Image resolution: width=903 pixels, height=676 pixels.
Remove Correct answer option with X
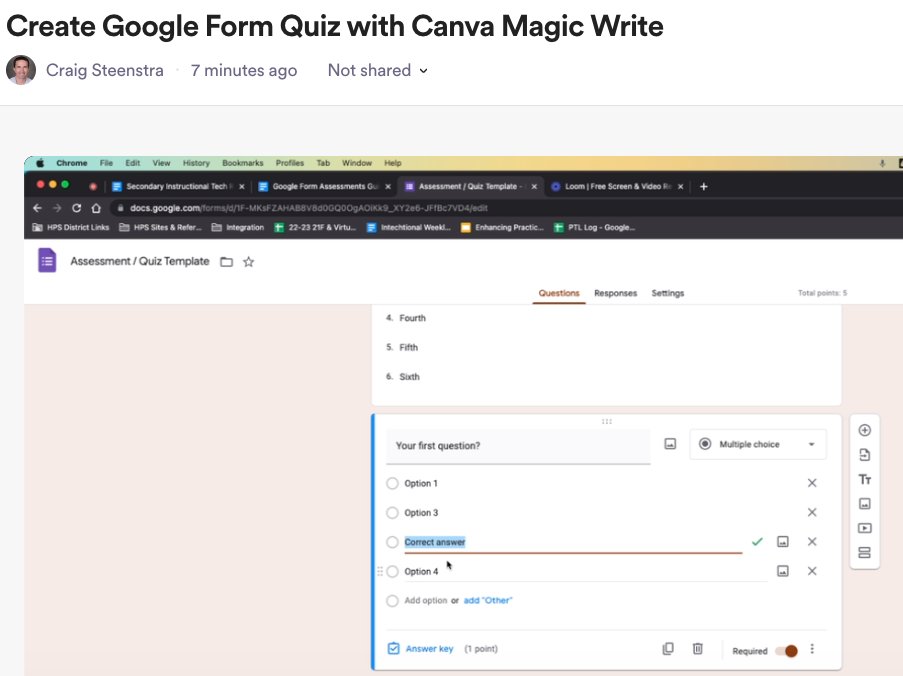pyautogui.click(x=812, y=542)
